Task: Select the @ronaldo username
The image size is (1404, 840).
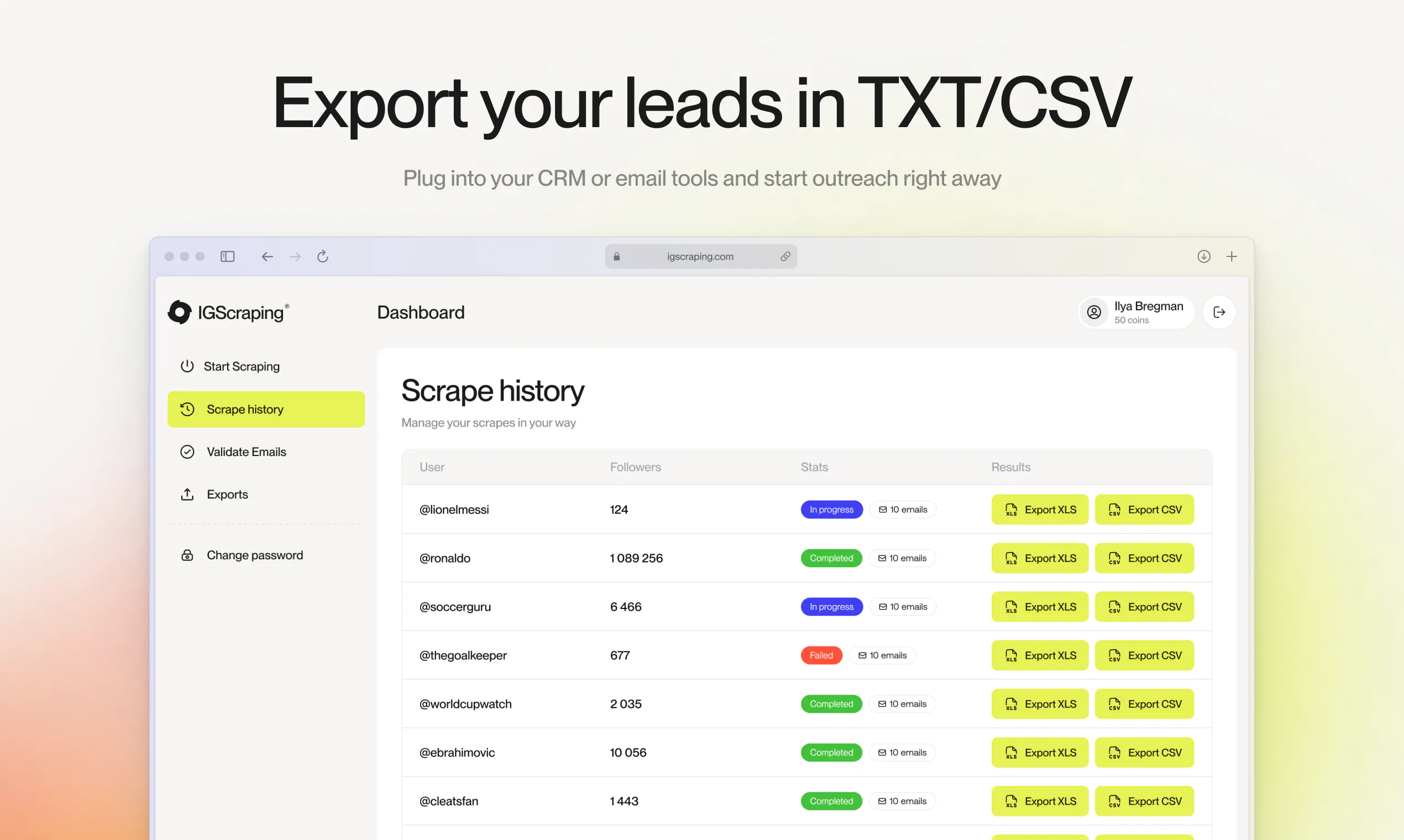Action: [x=445, y=558]
